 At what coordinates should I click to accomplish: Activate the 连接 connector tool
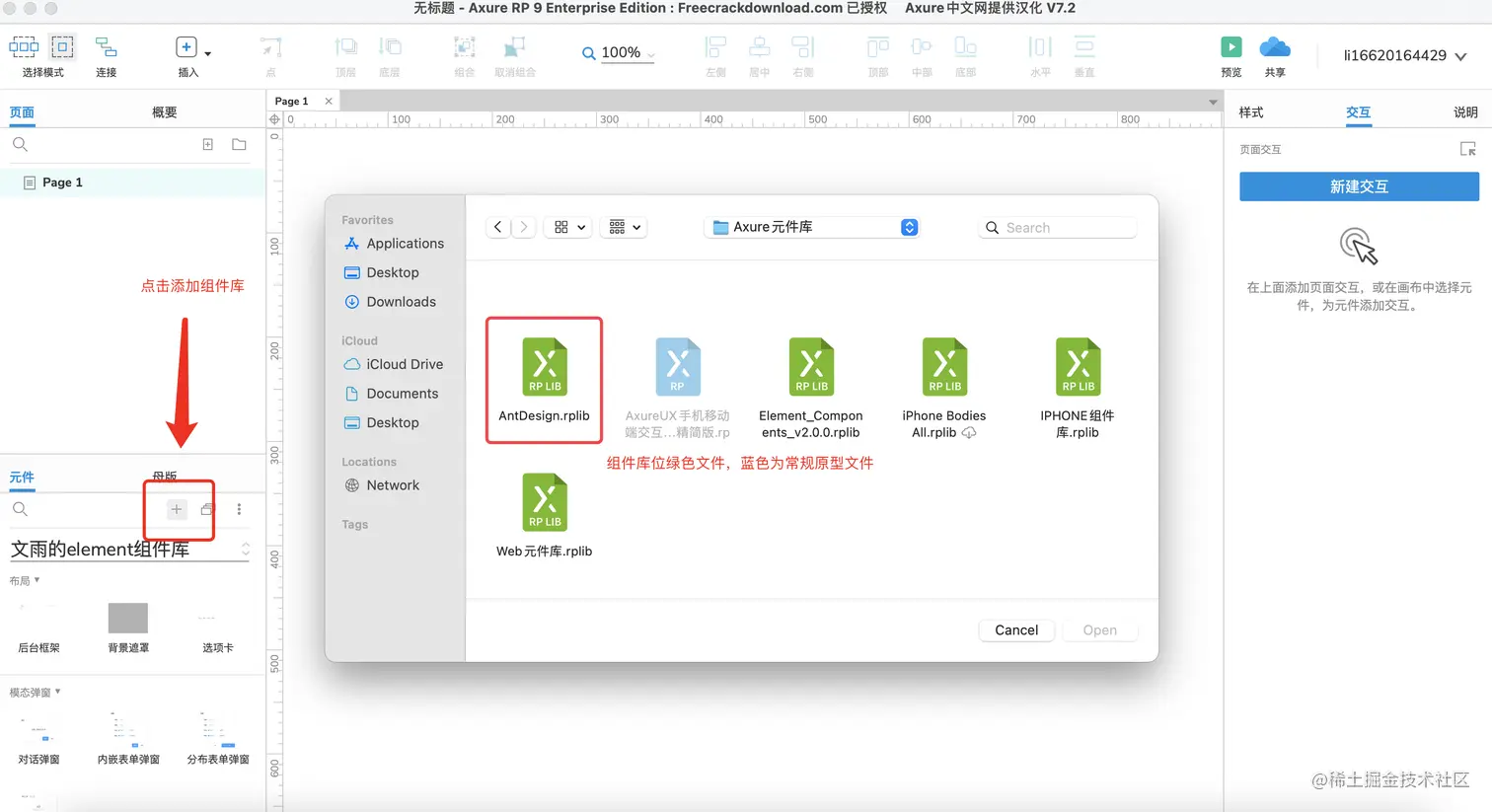(106, 46)
